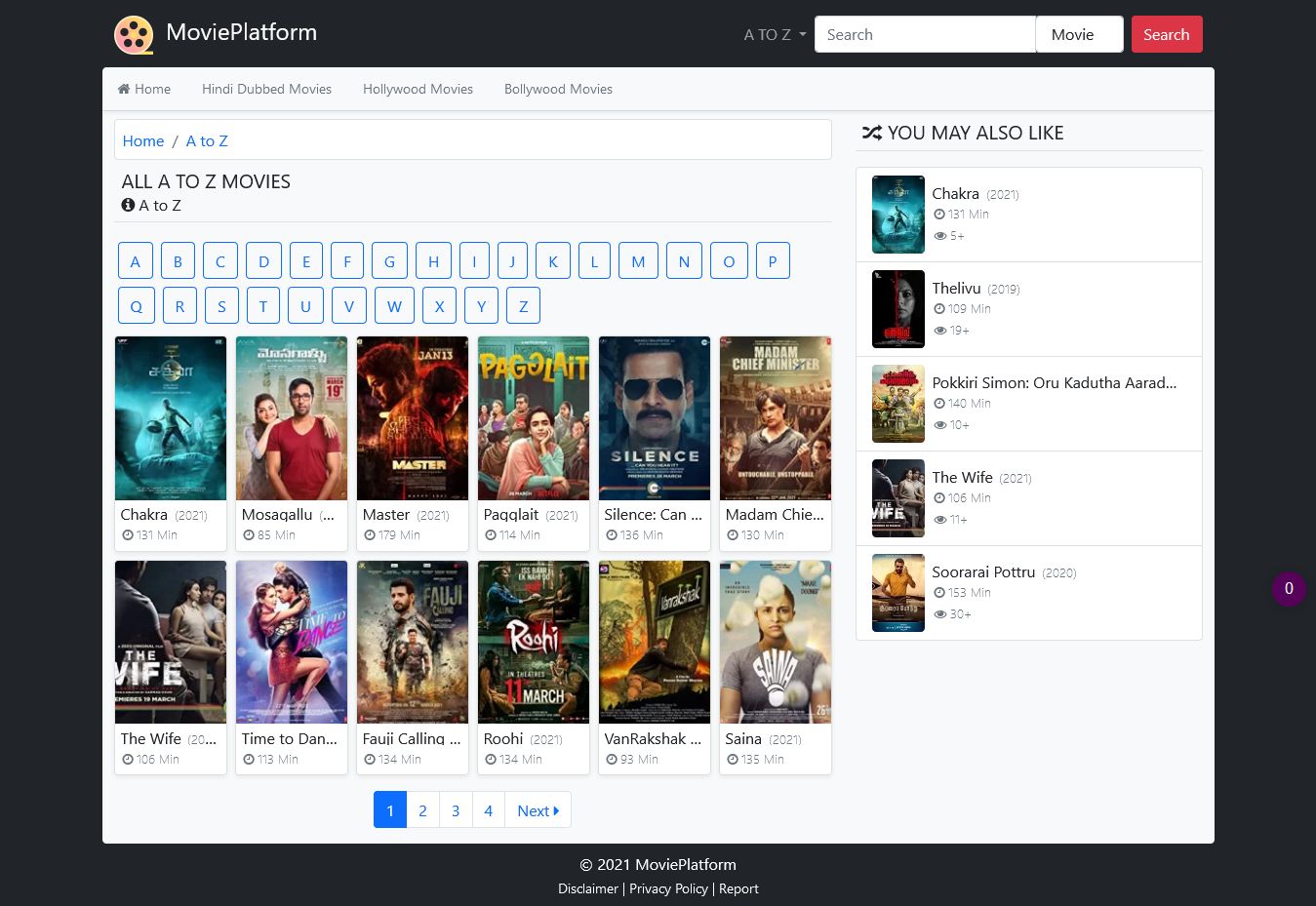1316x906 pixels.
Task: Go to Hollywood Movies section
Action: point(418,89)
